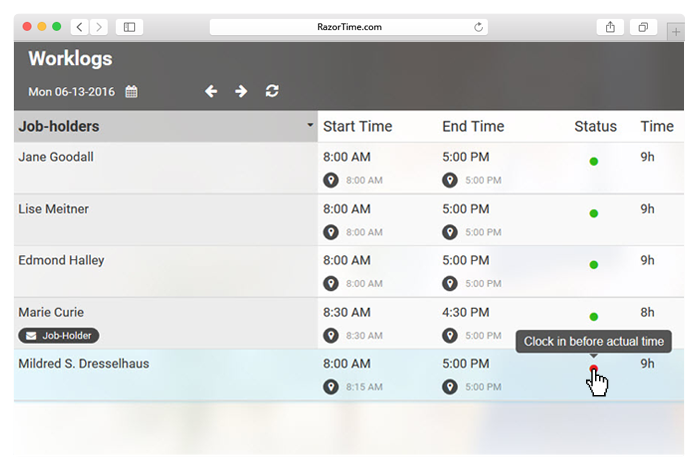Sort by Start Time column header
This screenshot has height=470, width=698.
click(x=357, y=126)
